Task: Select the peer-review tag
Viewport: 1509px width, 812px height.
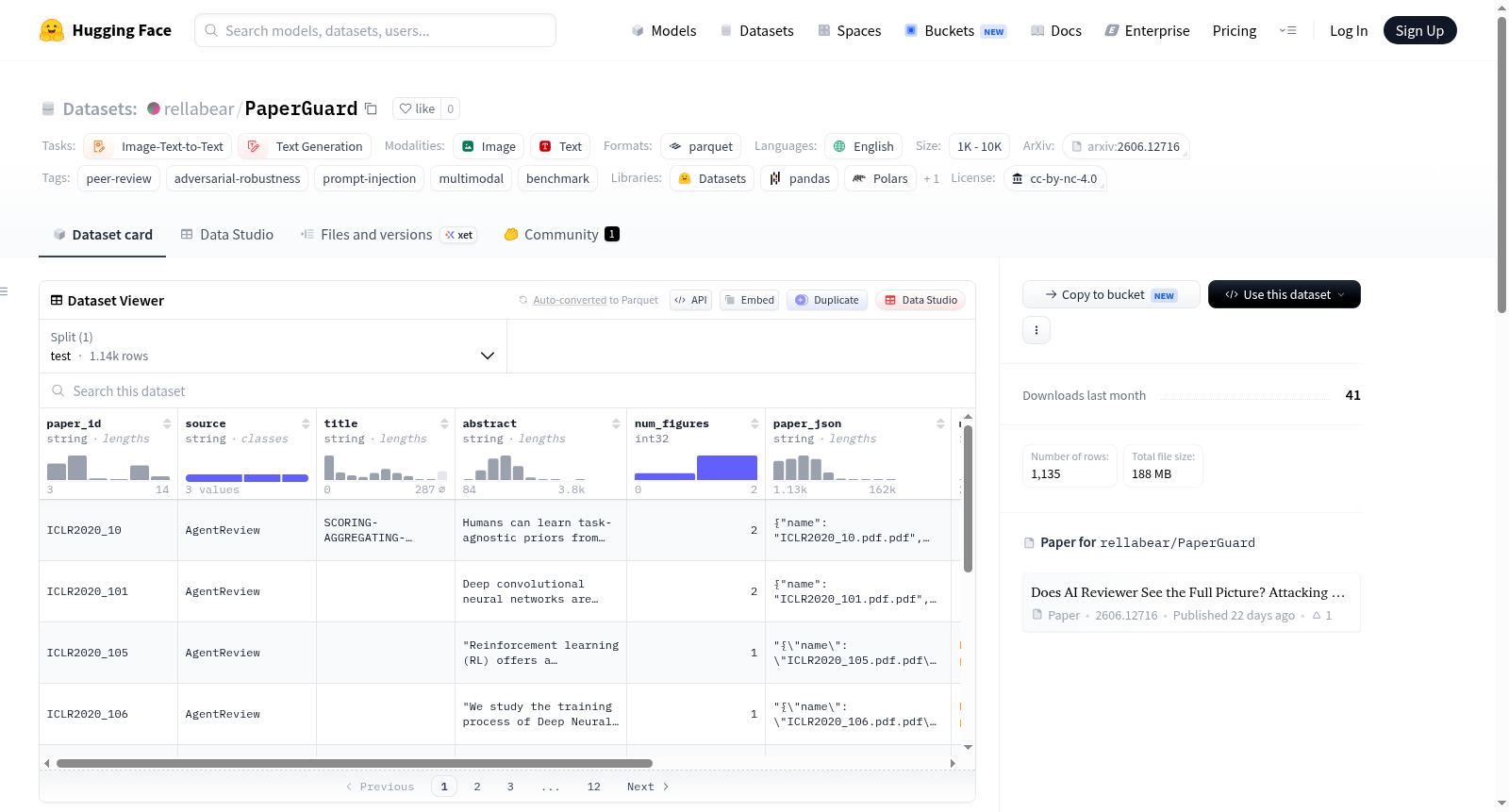Action: [x=119, y=179]
